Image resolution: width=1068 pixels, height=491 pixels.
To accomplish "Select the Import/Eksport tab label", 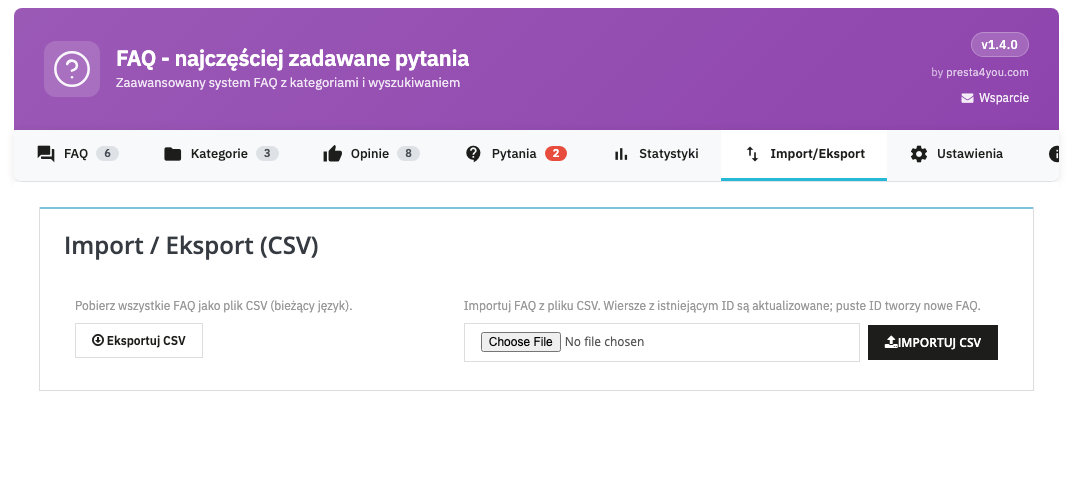I will tap(817, 154).
